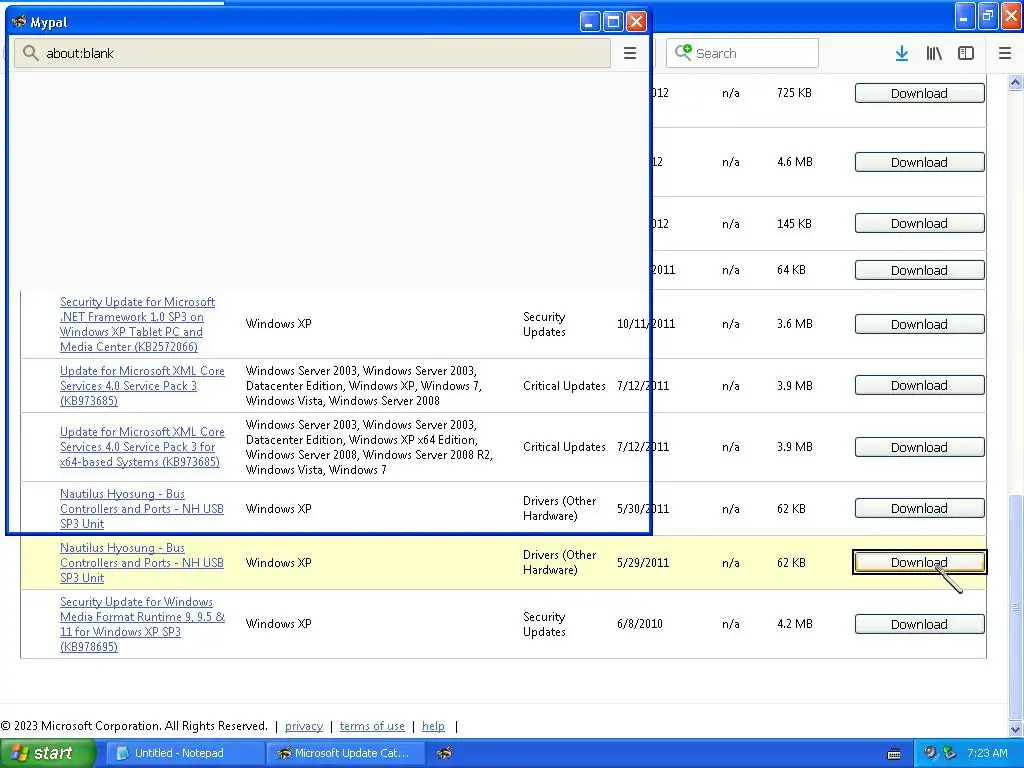Open Security Update for Windows Media Format Runtime link
The width and height of the screenshot is (1024, 768).
tap(142, 624)
